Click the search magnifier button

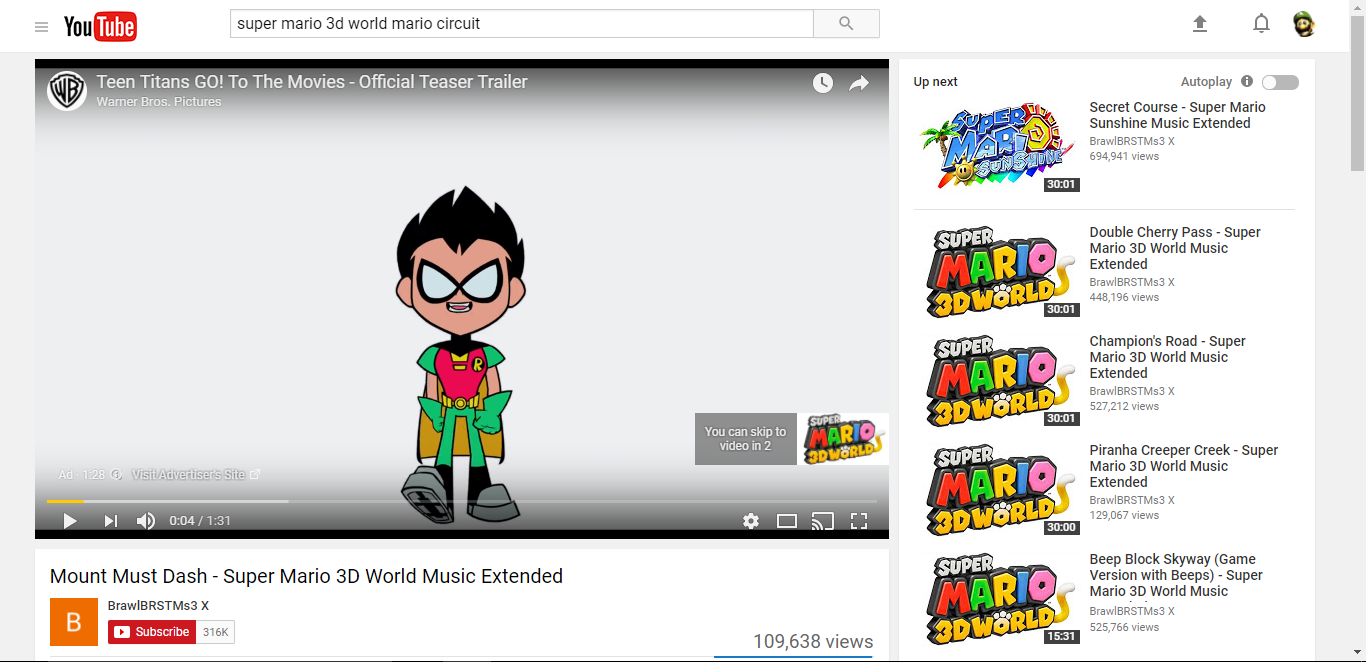[846, 24]
